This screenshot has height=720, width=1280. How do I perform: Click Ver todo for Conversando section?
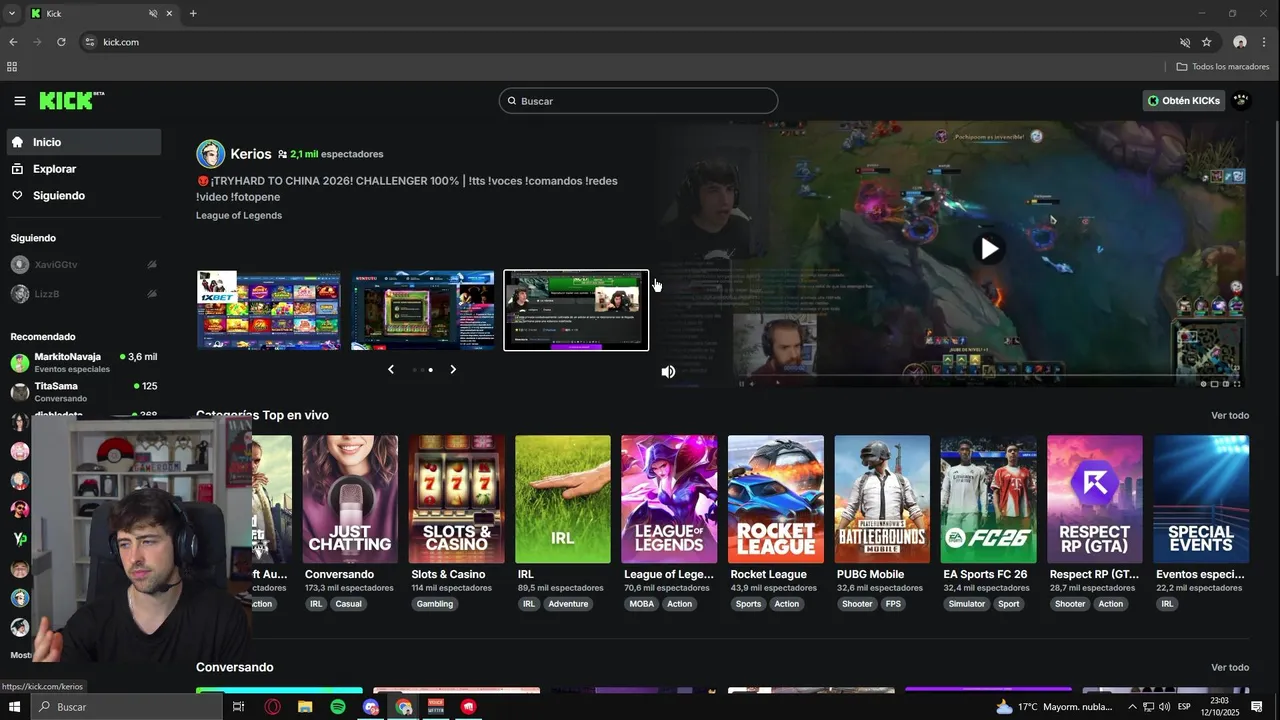point(1230,667)
